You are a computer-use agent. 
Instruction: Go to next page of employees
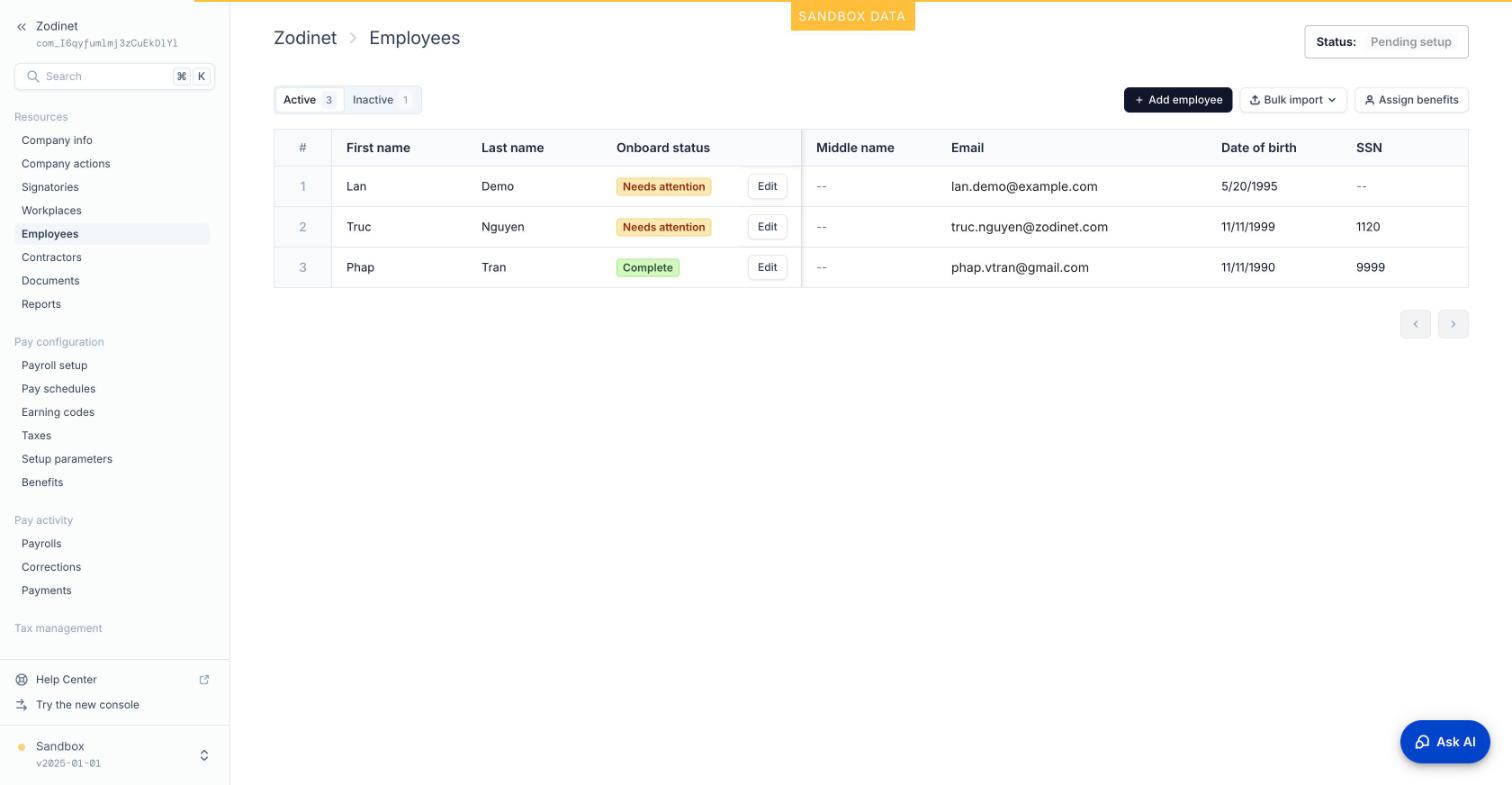click(1453, 324)
